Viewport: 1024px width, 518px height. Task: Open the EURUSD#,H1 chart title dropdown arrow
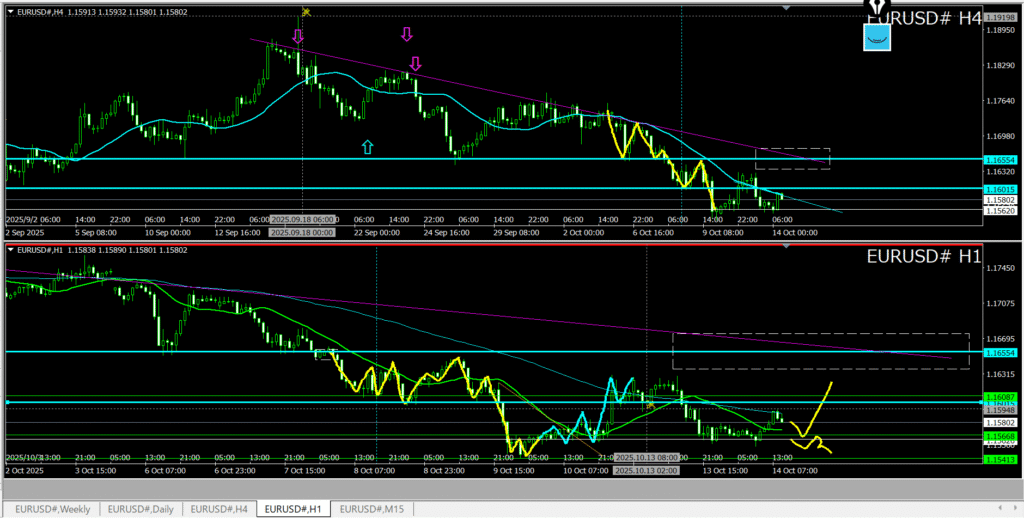pos(10,249)
